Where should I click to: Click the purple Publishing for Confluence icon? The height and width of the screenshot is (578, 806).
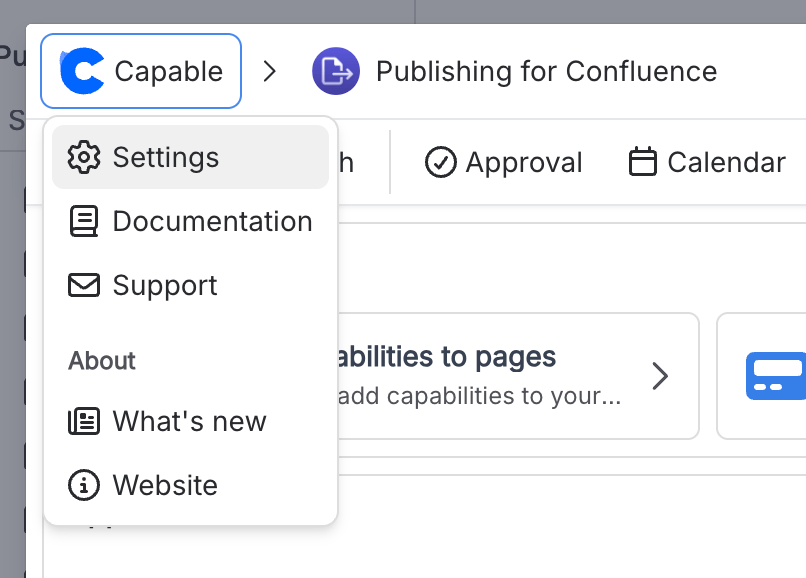coord(336,71)
